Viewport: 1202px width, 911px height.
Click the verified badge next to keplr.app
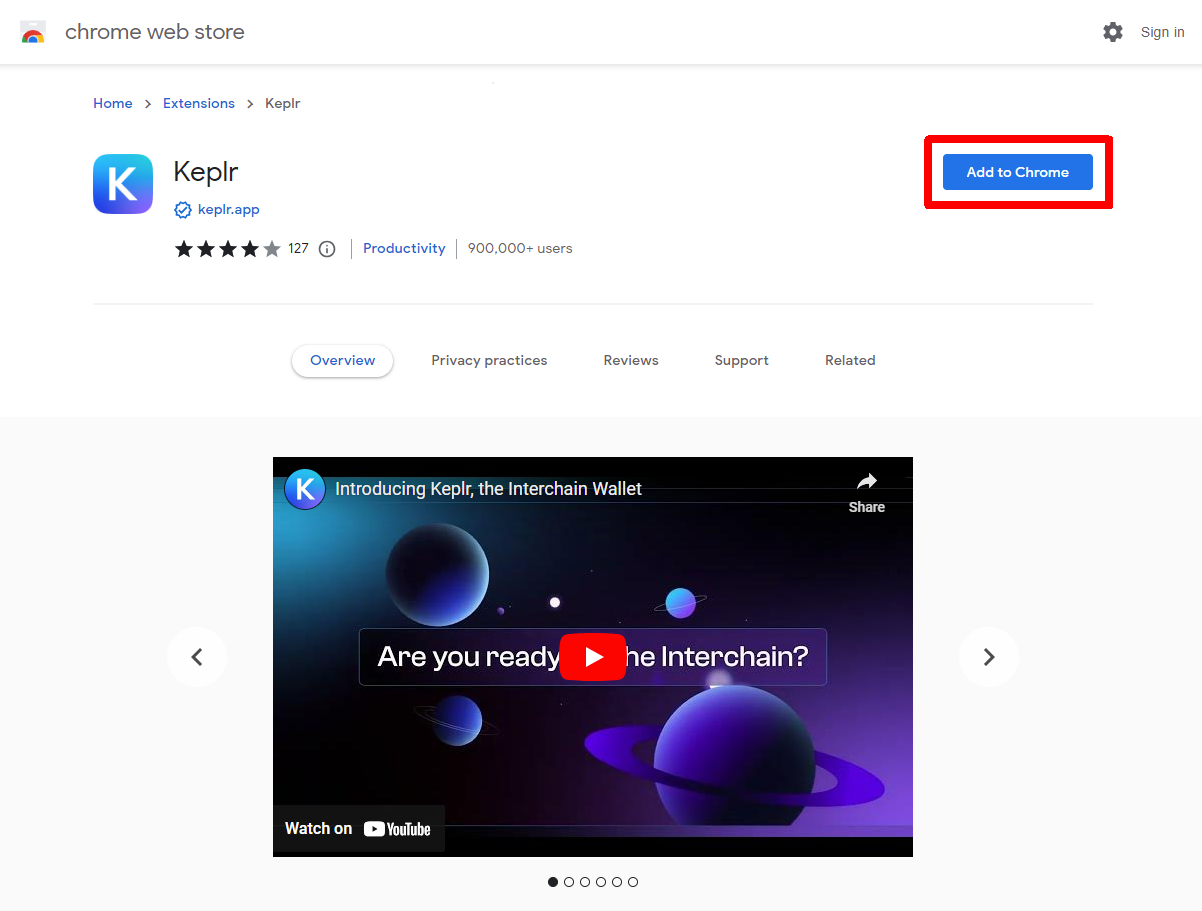(x=183, y=210)
